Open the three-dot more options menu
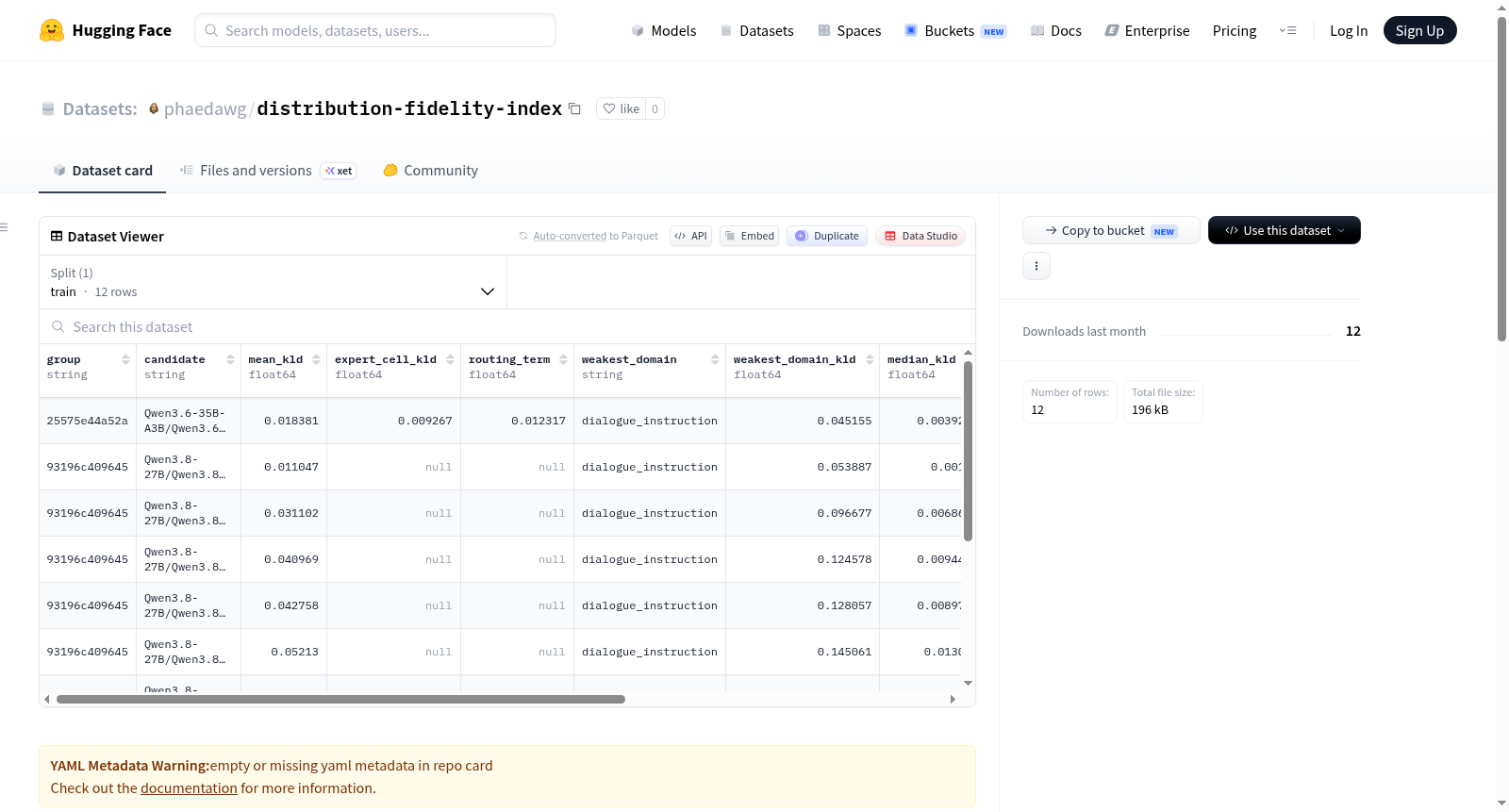The height and width of the screenshot is (812, 1509). [x=1036, y=266]
